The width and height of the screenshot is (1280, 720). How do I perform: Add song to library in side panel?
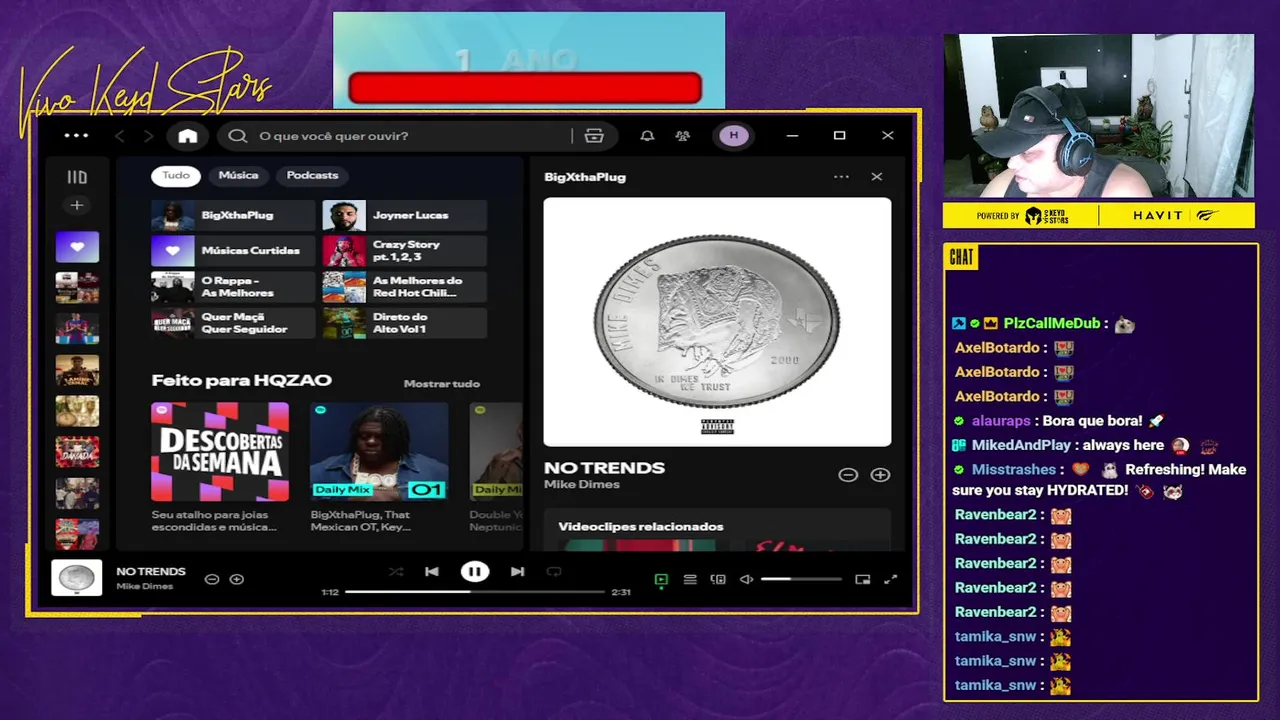click(x=880, y=475)
